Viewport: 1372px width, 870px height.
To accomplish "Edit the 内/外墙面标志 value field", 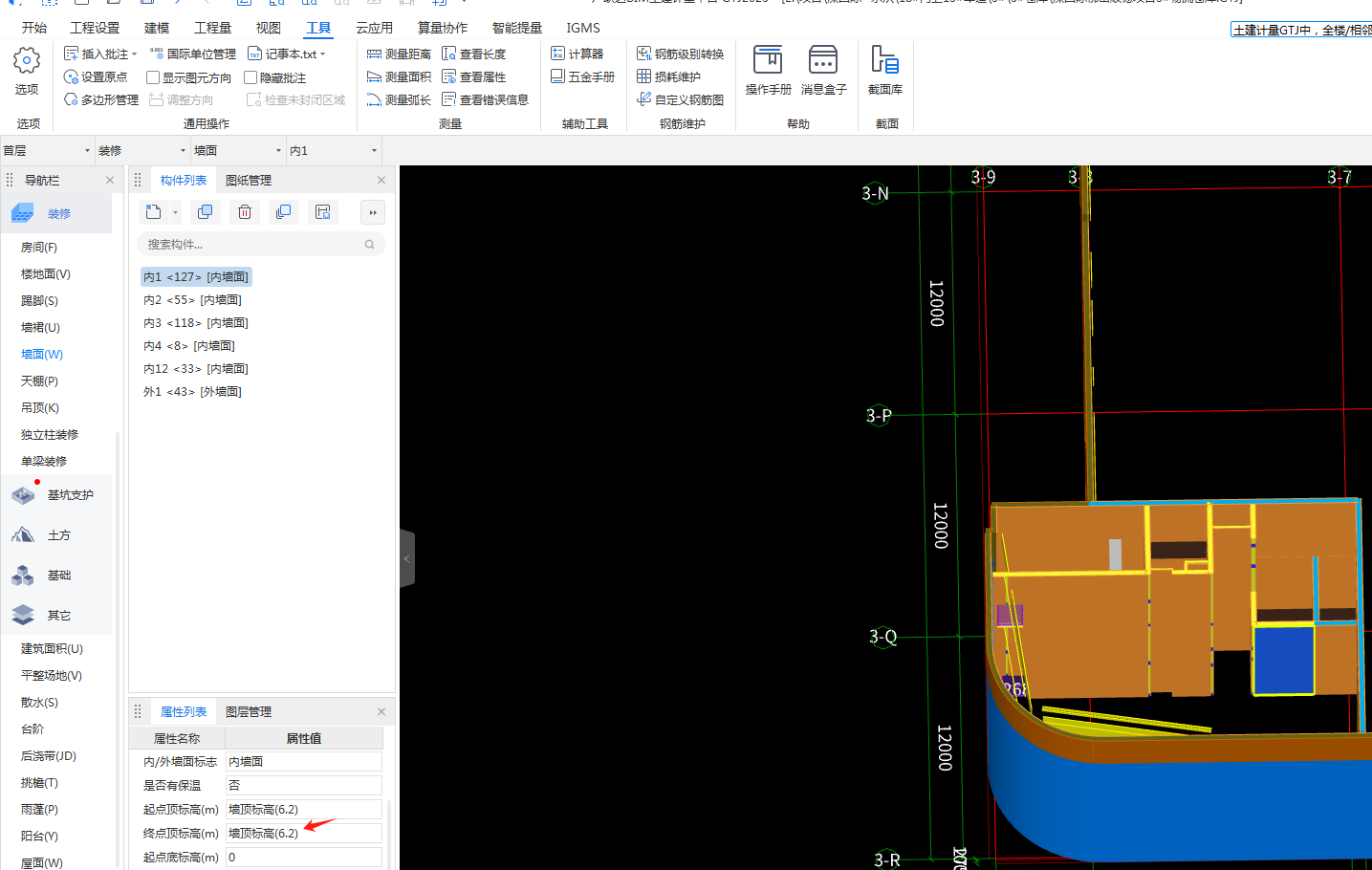I will click(x=304, y=761).
